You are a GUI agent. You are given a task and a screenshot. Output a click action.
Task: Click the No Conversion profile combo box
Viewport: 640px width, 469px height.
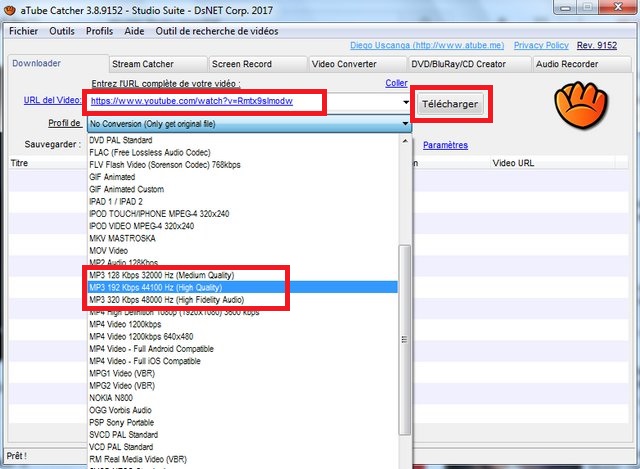(249, 124)
